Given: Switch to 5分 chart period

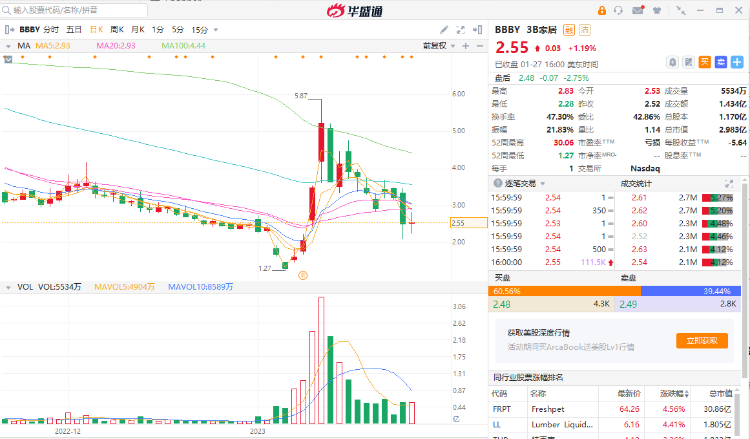Looking at the screenshot, I should (178, 30).
